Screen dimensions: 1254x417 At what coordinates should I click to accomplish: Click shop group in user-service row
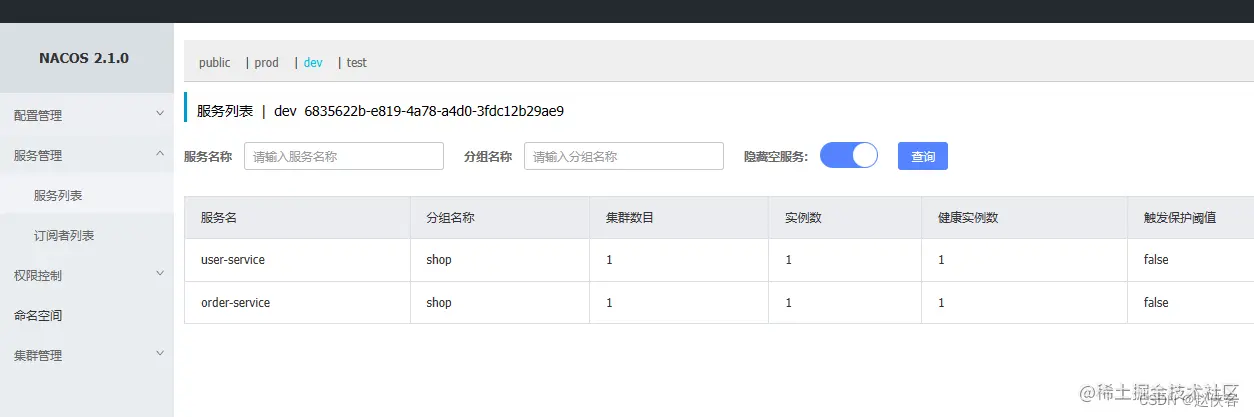point(439,260)
